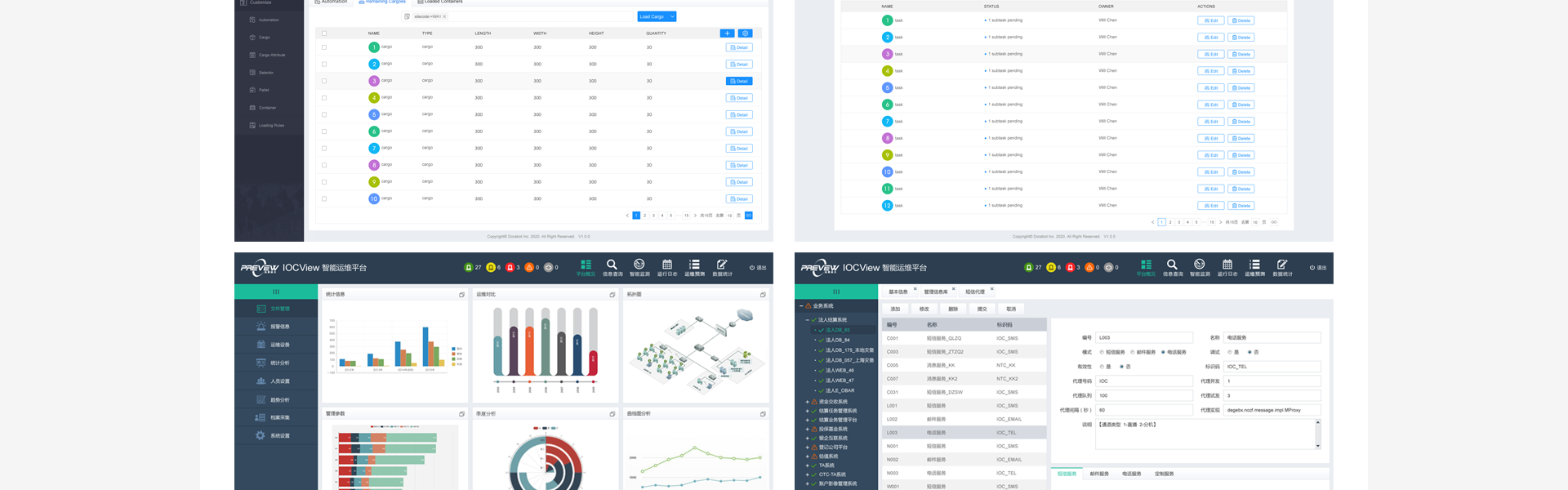
Task: Maximize the 拓扑图 dashboard panel
Action: tap(763, 295)
